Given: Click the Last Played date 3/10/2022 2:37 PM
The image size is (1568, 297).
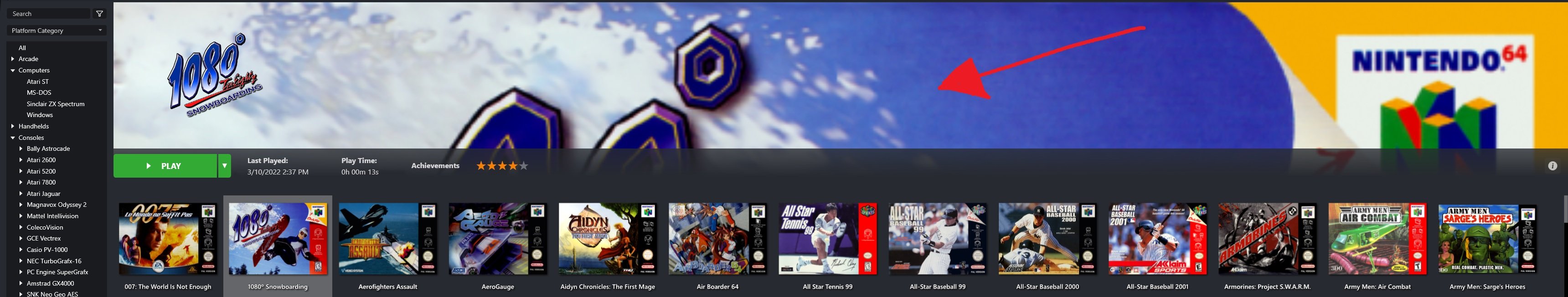Looking at the screenshot, I should click(x=278, y=172).
